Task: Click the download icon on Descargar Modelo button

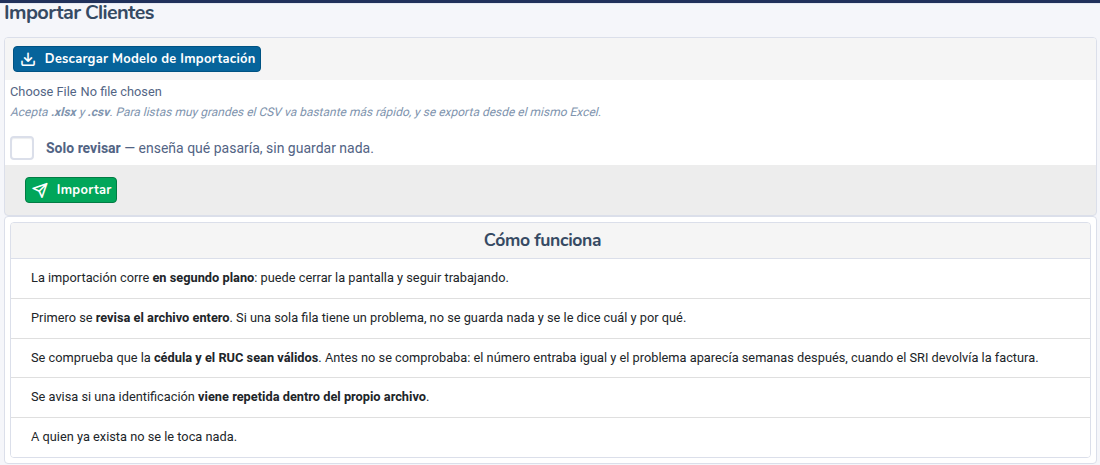Action: pos(28,60)
